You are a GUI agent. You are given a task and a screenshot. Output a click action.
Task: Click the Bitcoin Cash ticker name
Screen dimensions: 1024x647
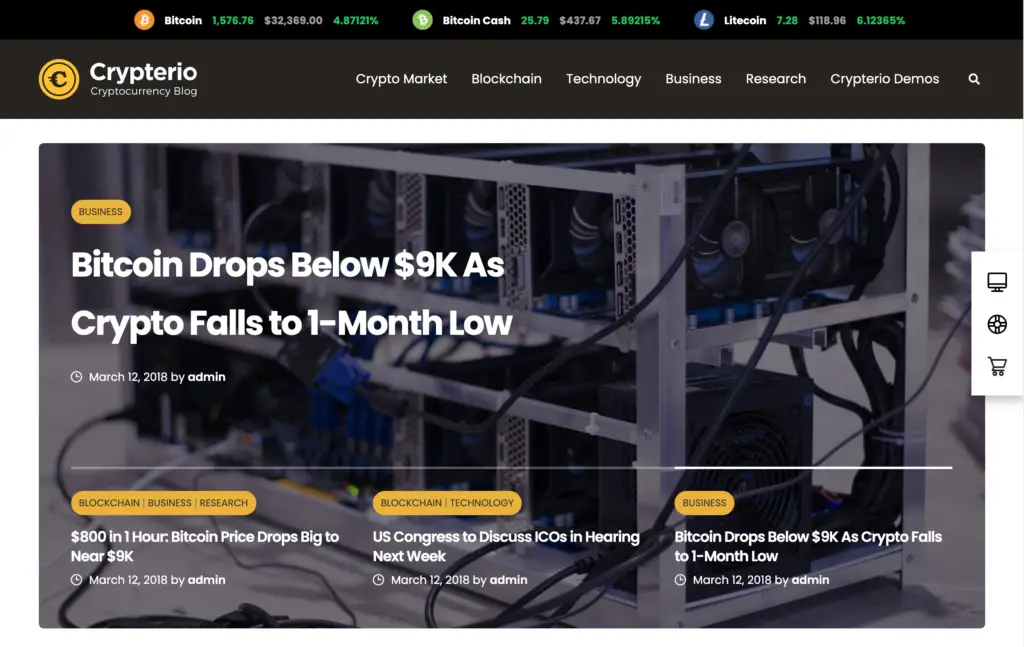click(477, 20)
